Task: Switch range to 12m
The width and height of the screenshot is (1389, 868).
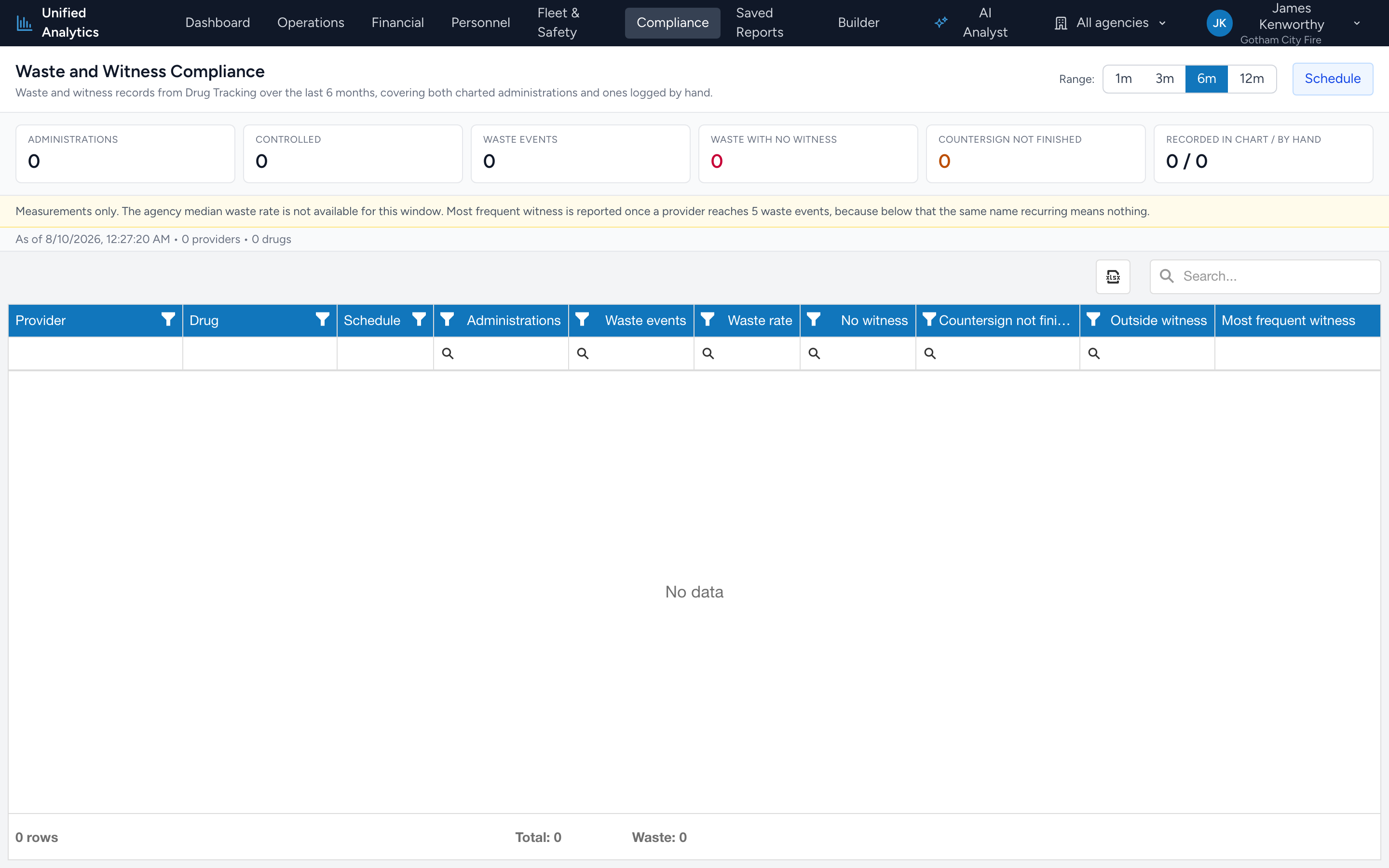Action: click(x=1252, y=79)
